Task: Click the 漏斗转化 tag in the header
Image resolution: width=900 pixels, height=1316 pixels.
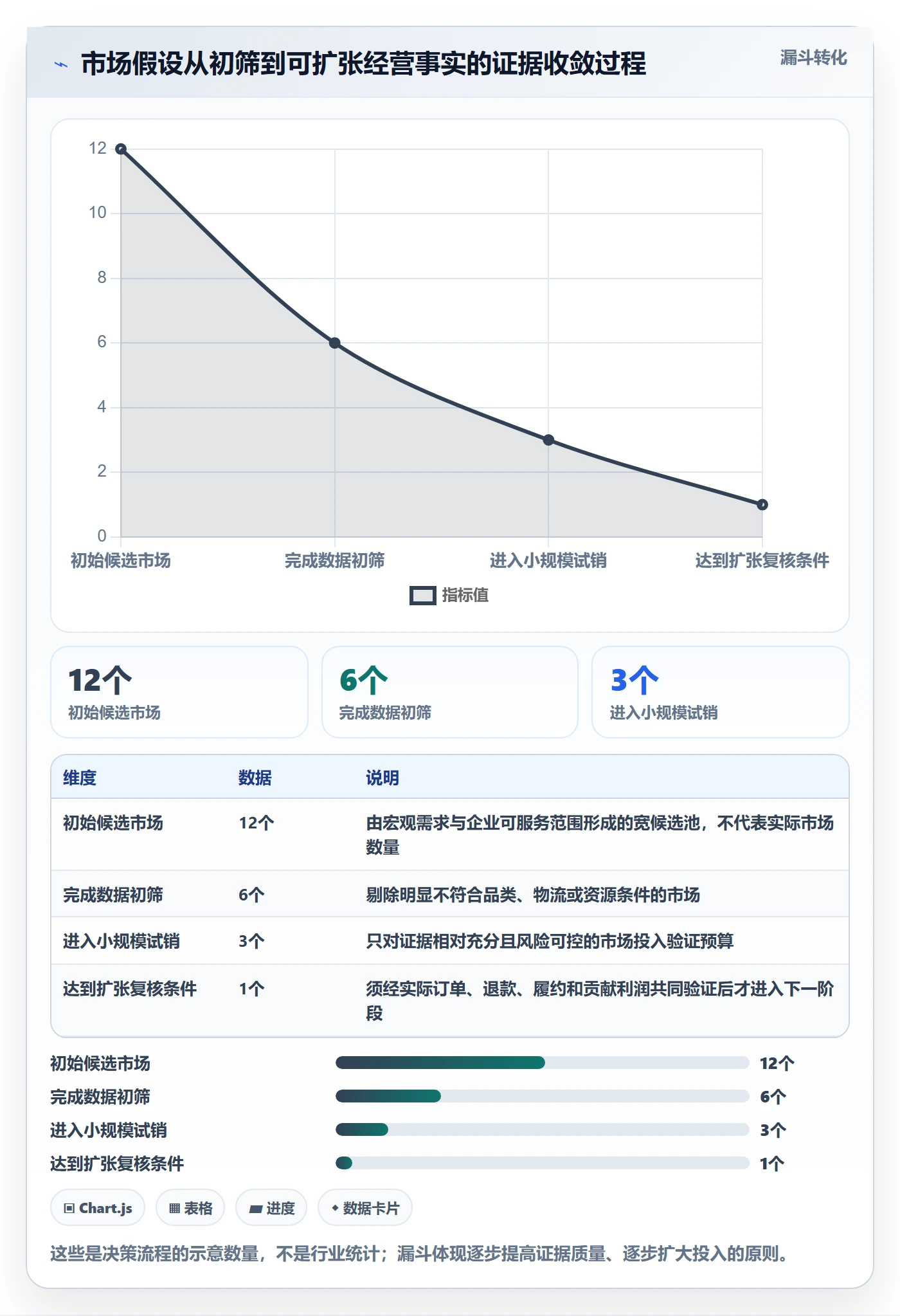Action: pos(813,58)
